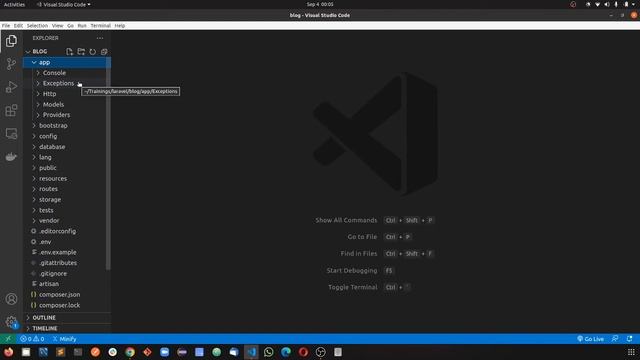Click the New File icon
This screenshot has height=360, width=640.
click(69, 51)
